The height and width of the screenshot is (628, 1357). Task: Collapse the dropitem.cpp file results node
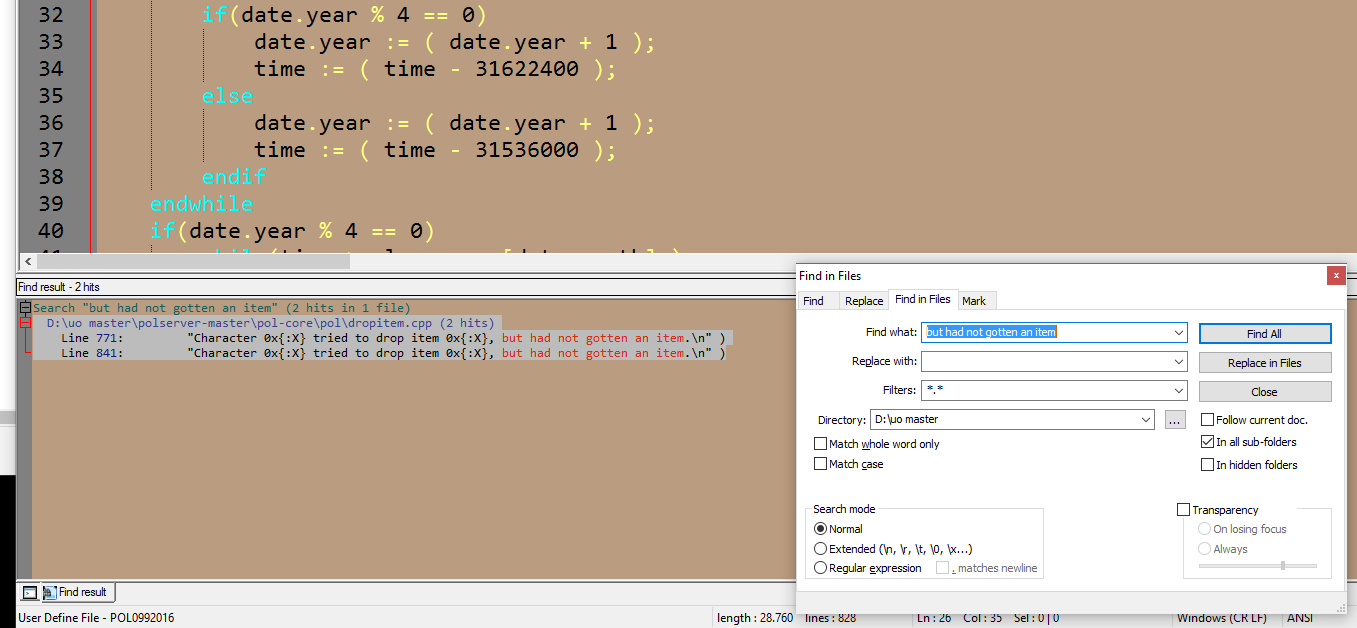[26, 323]
